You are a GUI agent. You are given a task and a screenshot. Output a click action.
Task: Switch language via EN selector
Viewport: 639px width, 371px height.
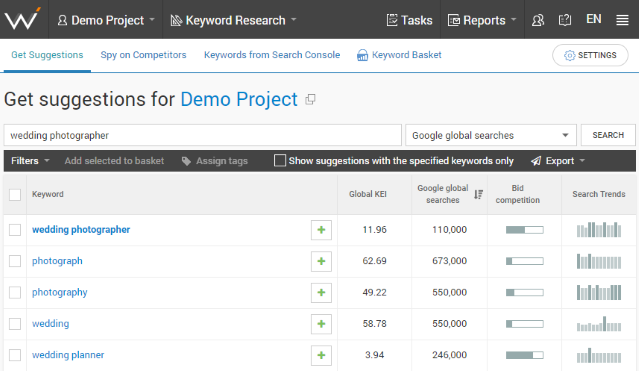tap(594, 19)
